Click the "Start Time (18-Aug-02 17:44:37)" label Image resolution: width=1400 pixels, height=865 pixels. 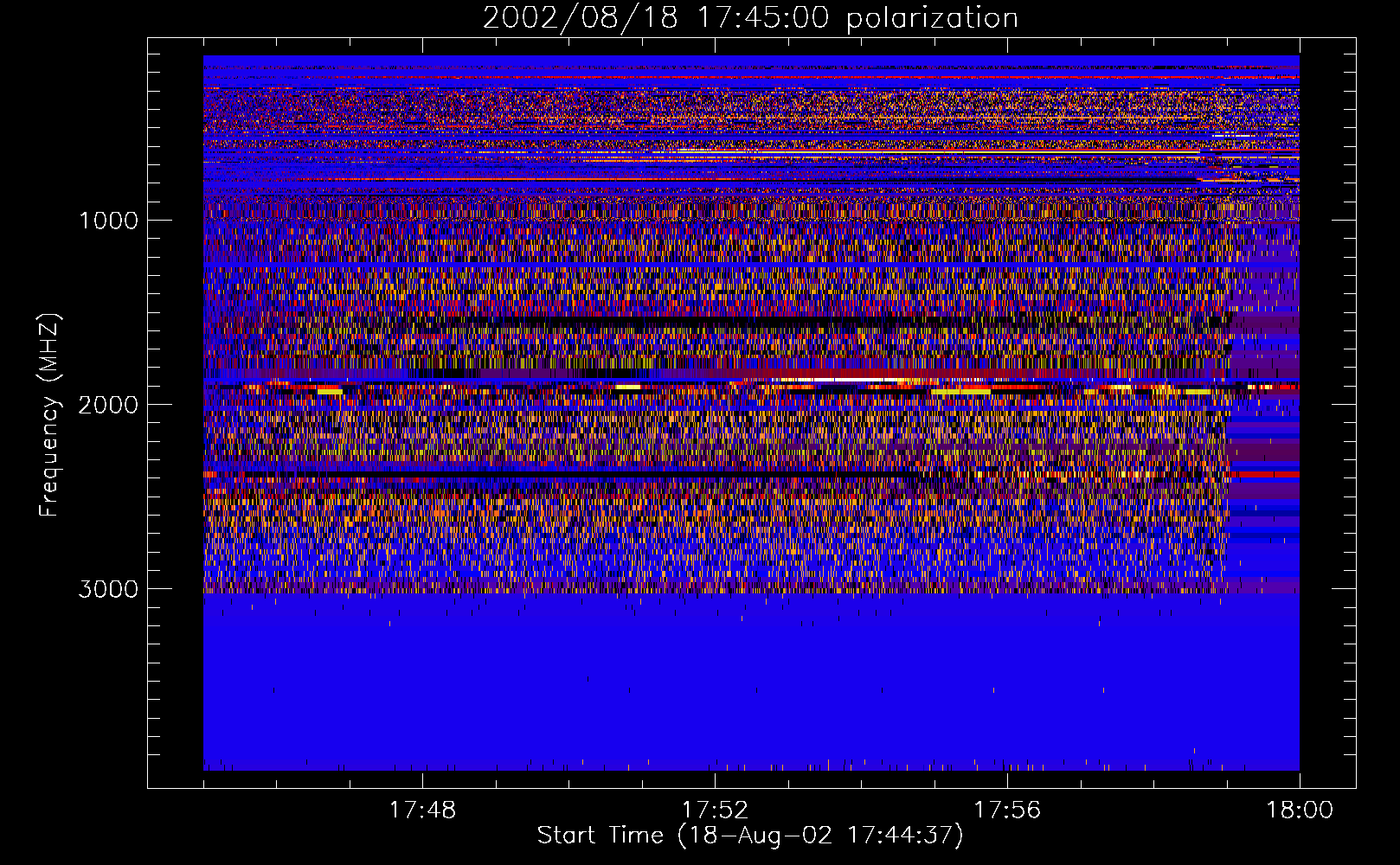point(750,836)
